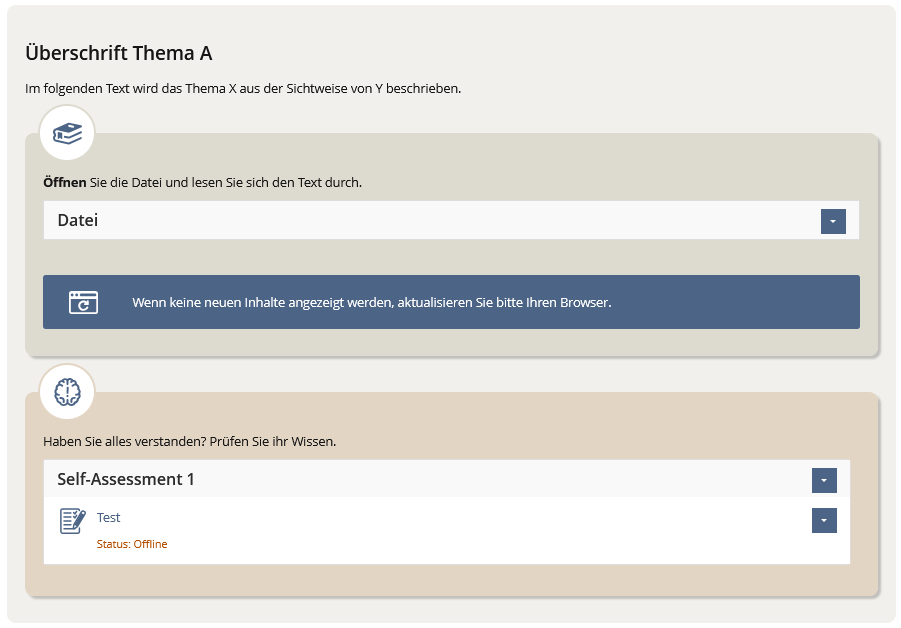The width and height of the screenshot is (901, 628).
Task: Open the dropdown arrow in the Test row
Action: 824,521
